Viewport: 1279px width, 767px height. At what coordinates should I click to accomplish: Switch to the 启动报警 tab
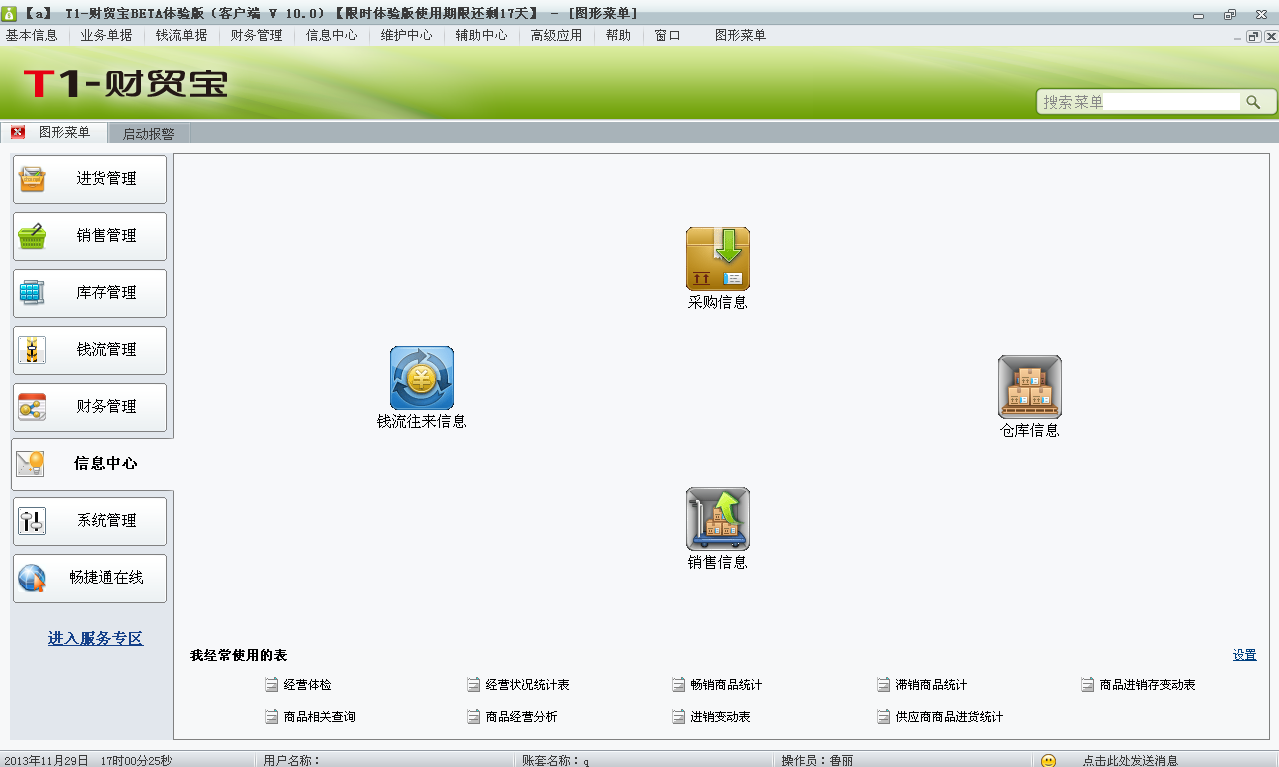pyautogui.click(x=148, y=134)
